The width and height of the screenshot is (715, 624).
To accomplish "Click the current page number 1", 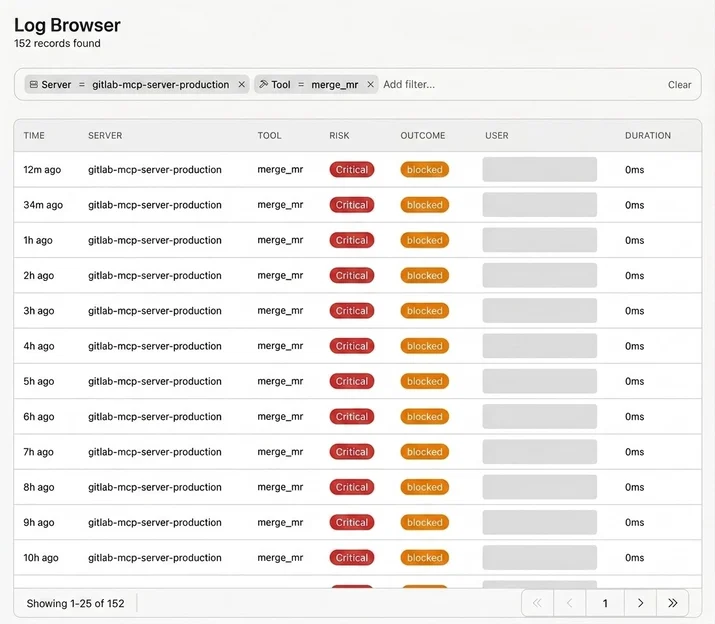I will (x=605, y=603).
